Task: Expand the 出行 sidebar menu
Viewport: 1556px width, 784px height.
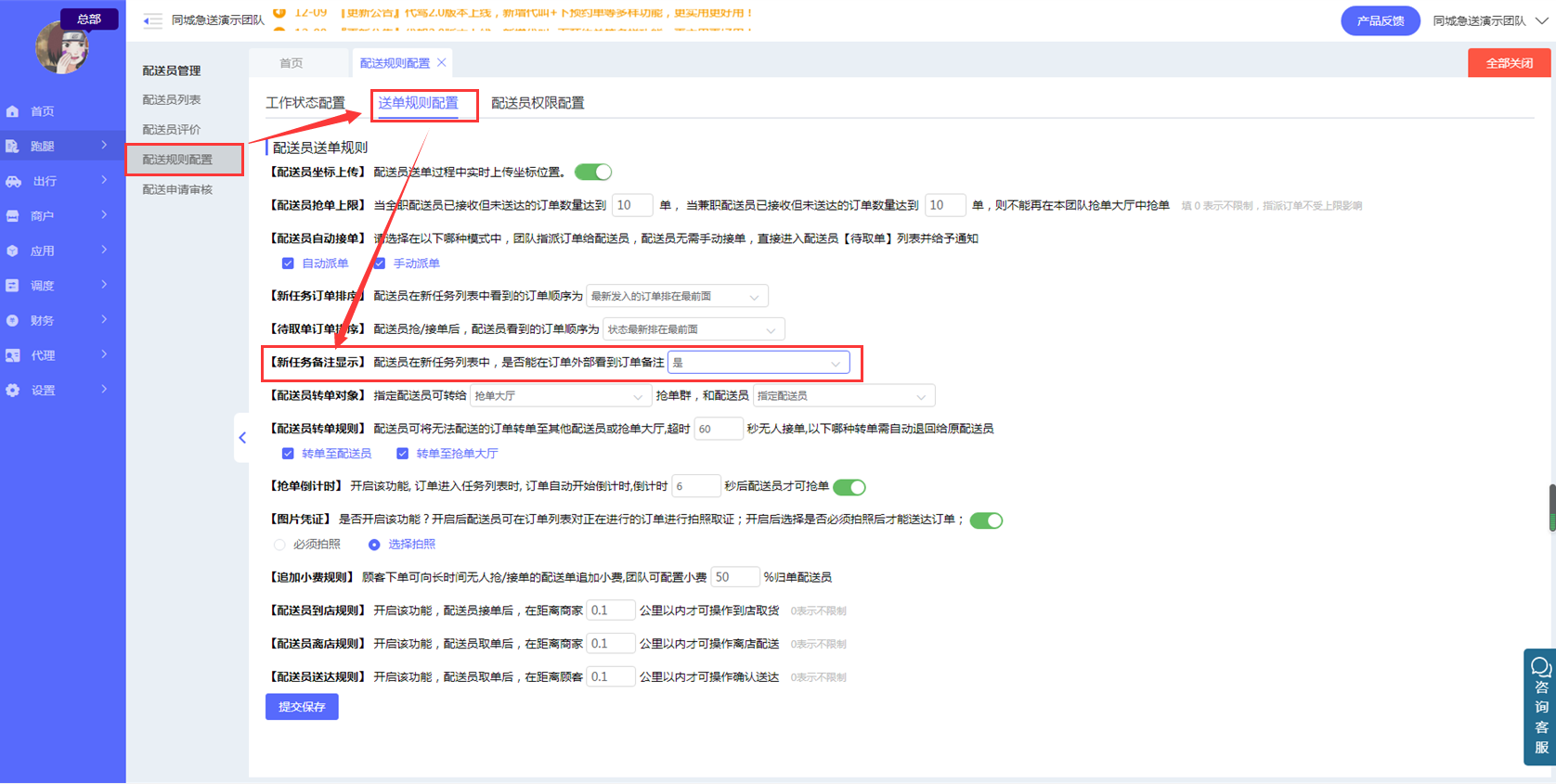Action: pyautogui.click(x=104, y=180)
